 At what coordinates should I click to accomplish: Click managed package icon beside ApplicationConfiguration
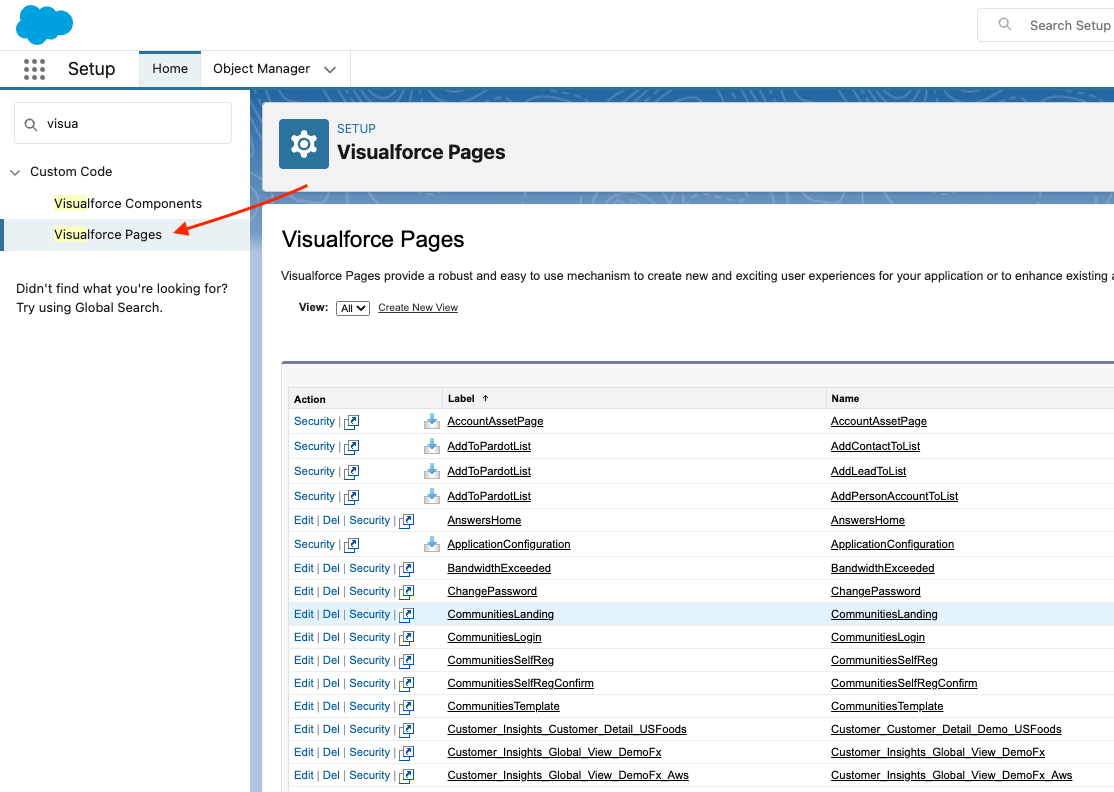point(432,544)
